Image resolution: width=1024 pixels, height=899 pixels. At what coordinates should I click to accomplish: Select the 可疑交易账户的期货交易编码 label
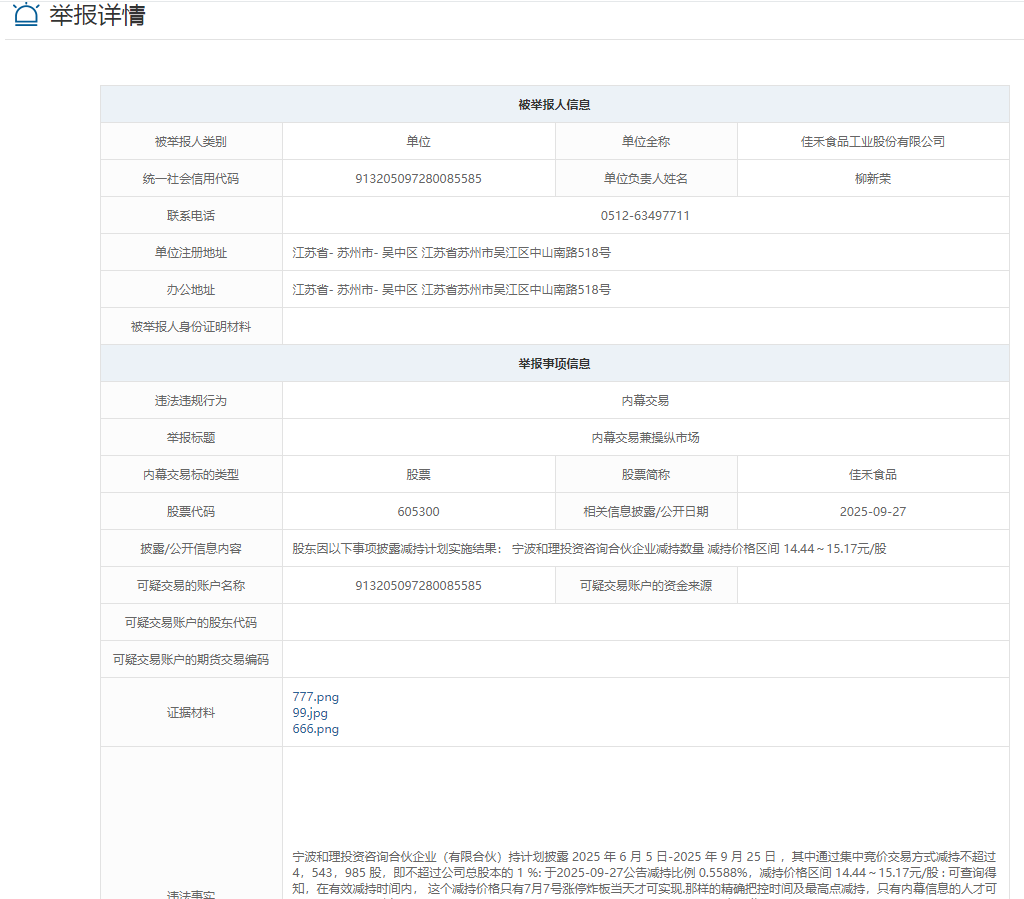191,660
